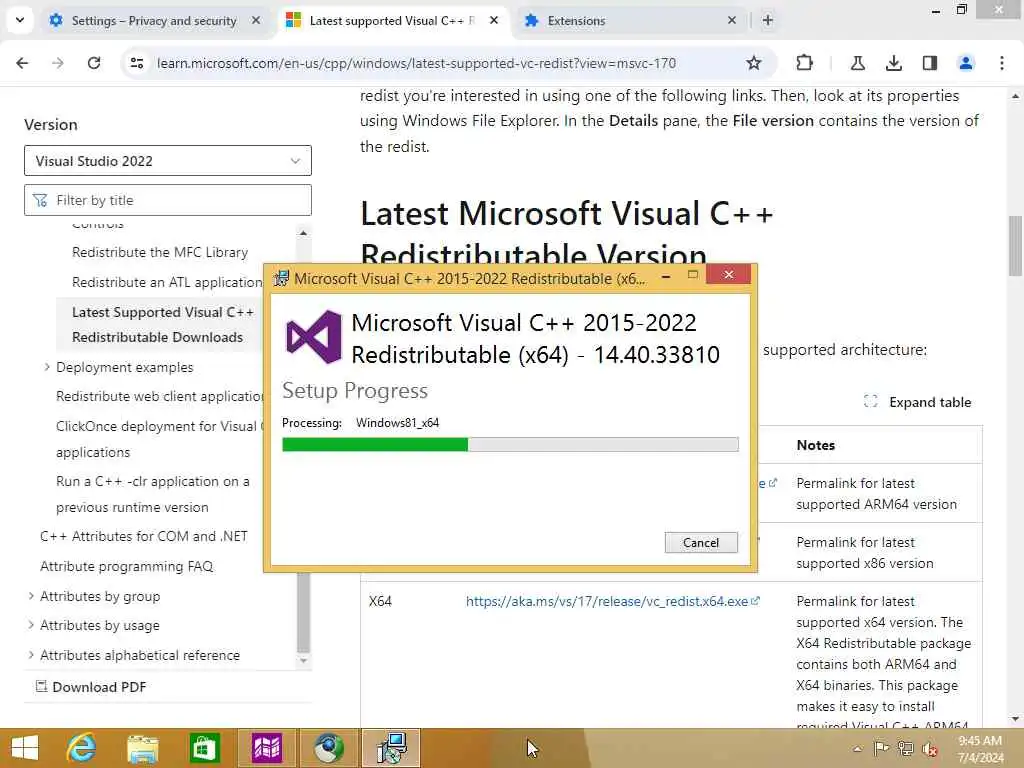Open the taskbar clock and date
The width and height of the screenshot is (1024, 768).
pyautogui.click(x=980, y=748)
